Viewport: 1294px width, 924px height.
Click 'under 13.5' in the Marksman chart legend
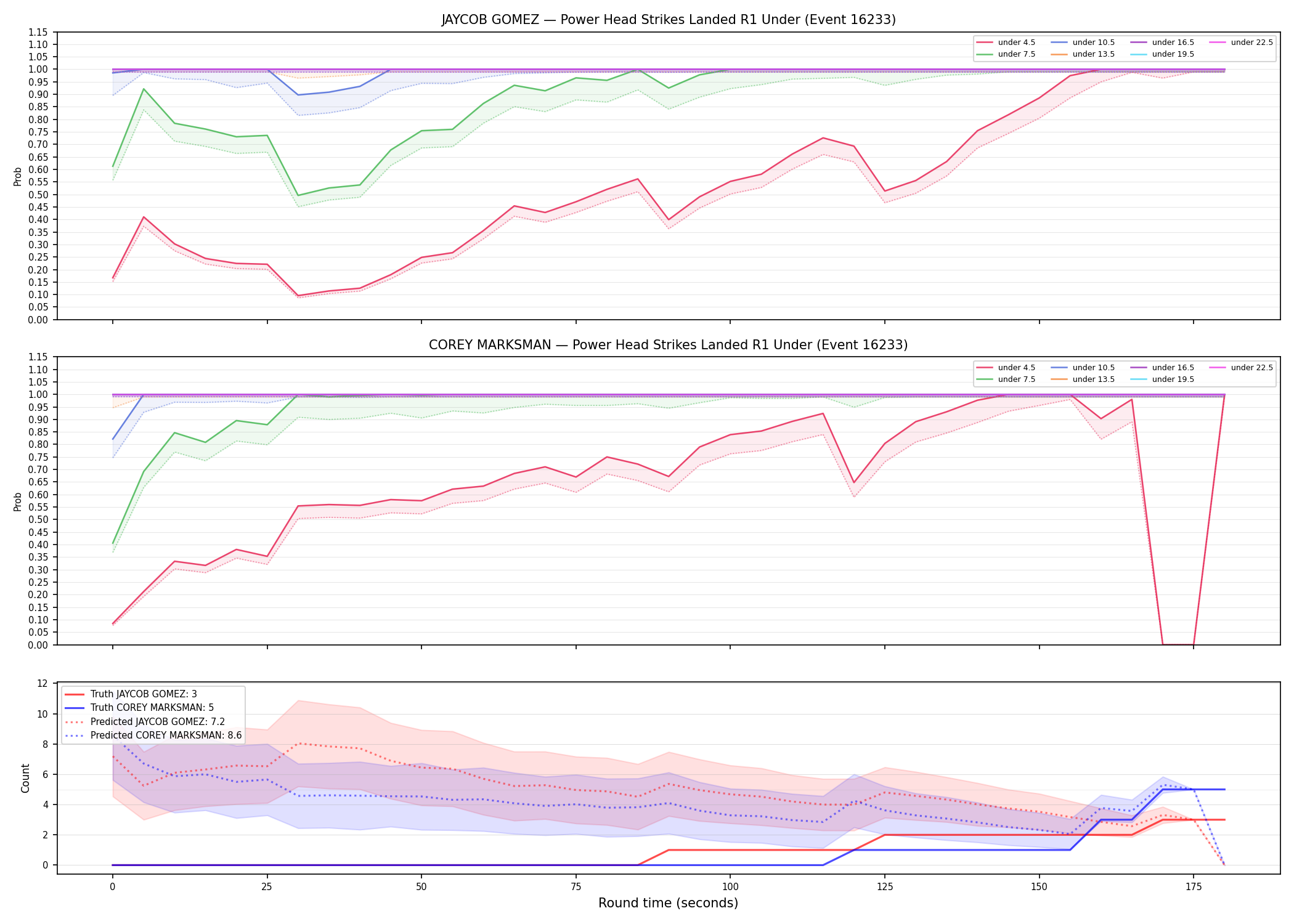click(x=1094, y=379)
